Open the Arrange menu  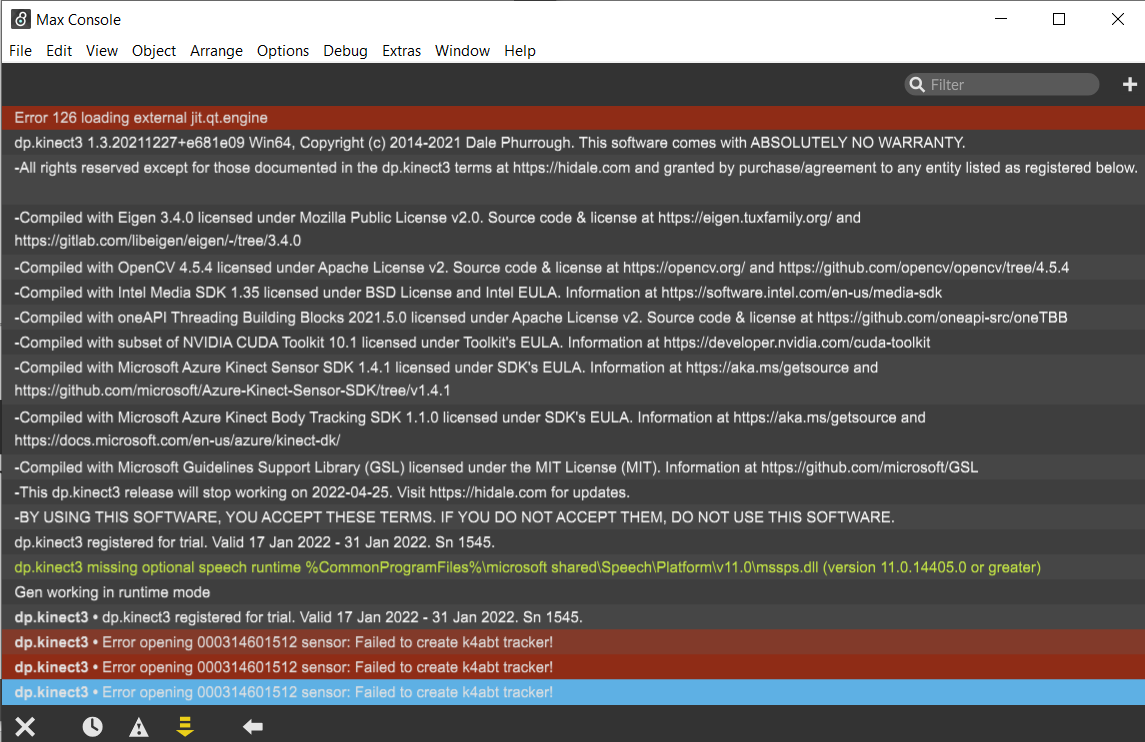click(216, 51)
